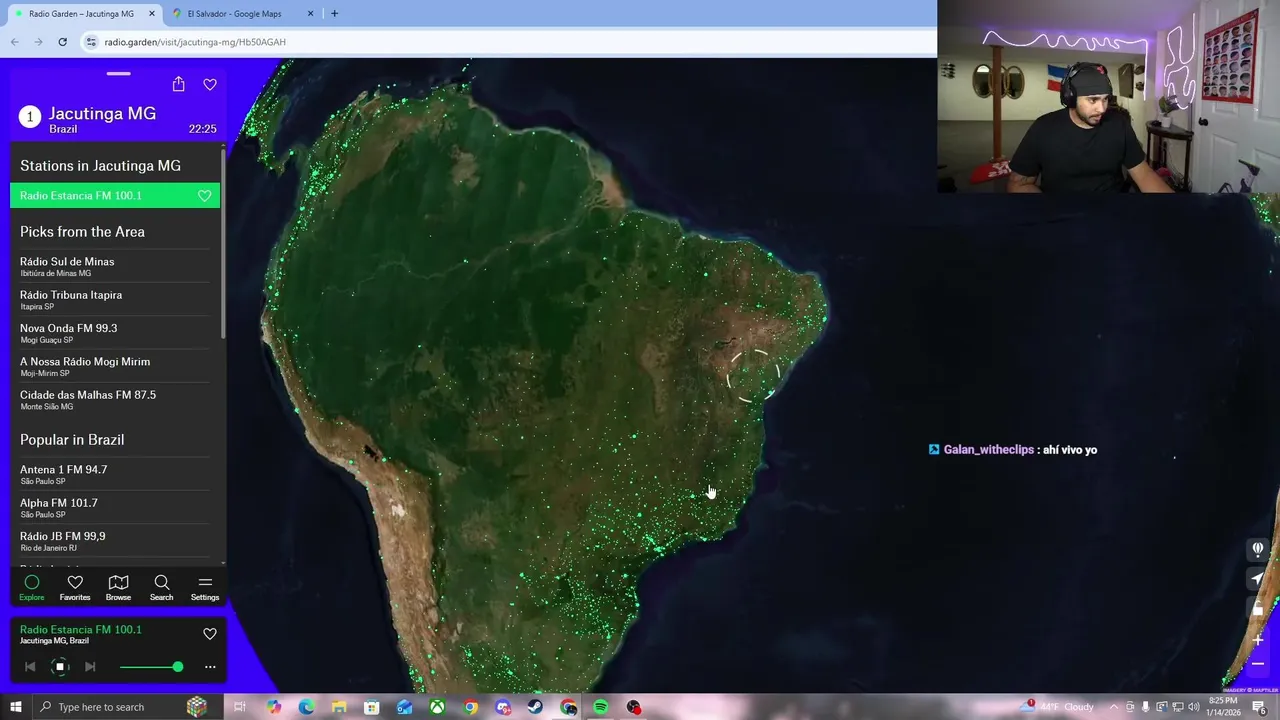Screen dimensions: 1280x720
Task: Open the Search tab
Action: pos(161,588)
